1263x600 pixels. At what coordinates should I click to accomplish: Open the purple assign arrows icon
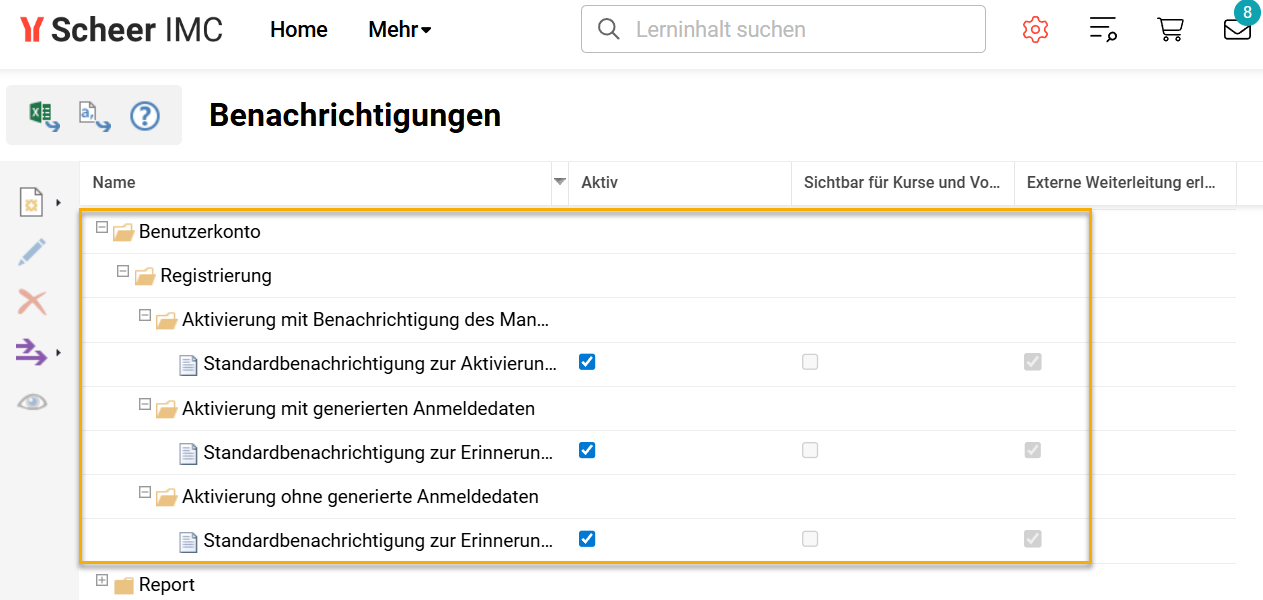pos(31,352)
